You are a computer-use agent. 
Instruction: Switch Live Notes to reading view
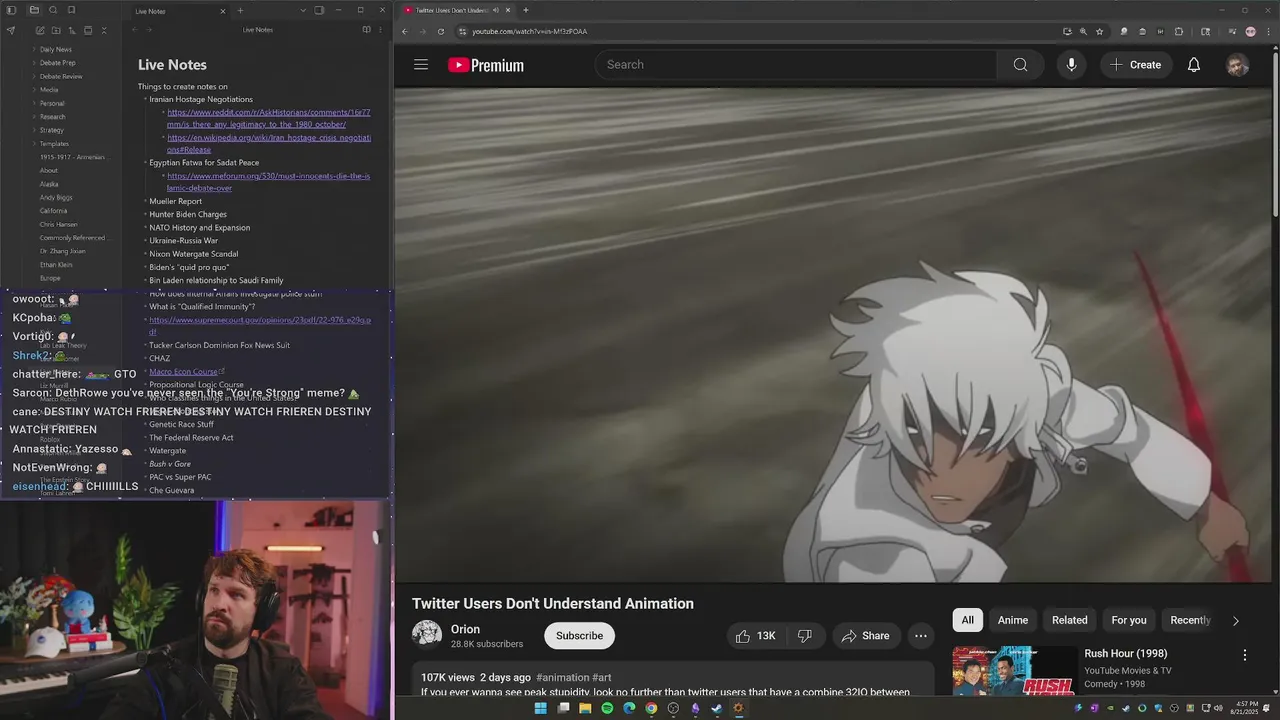coord(366,30)
